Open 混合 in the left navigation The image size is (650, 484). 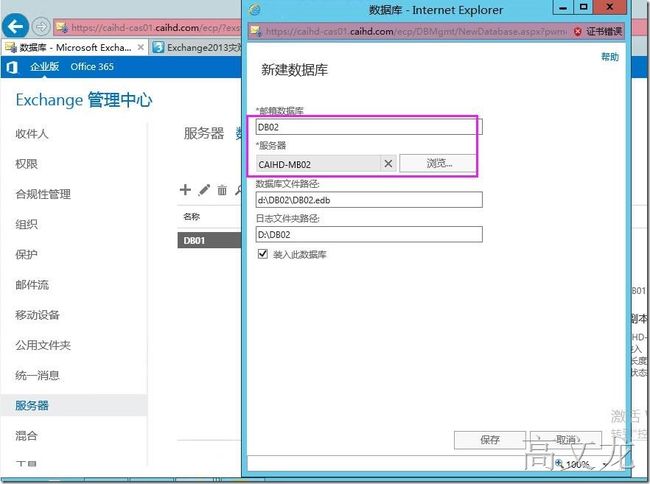pos(26,436)
